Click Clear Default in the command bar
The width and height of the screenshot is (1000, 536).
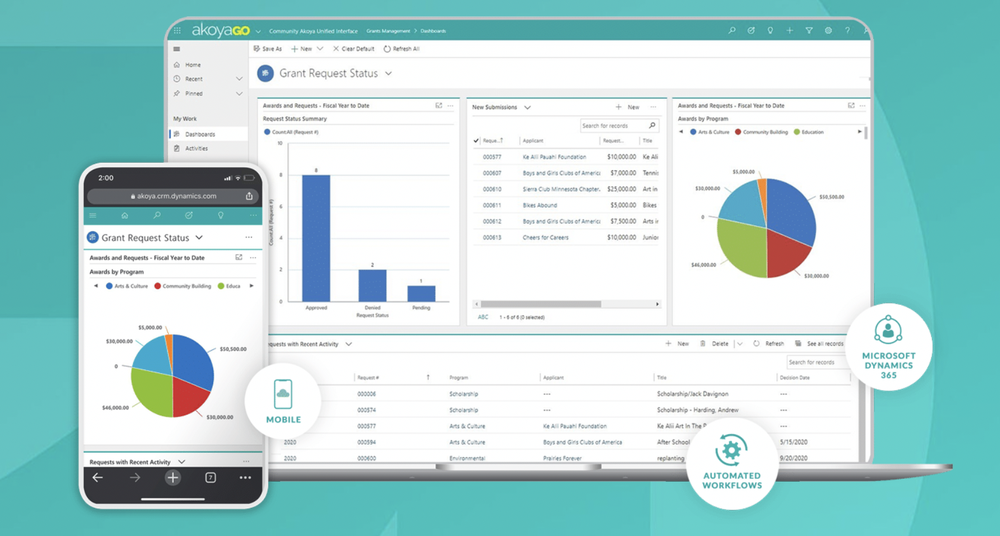tap(353, 48)
